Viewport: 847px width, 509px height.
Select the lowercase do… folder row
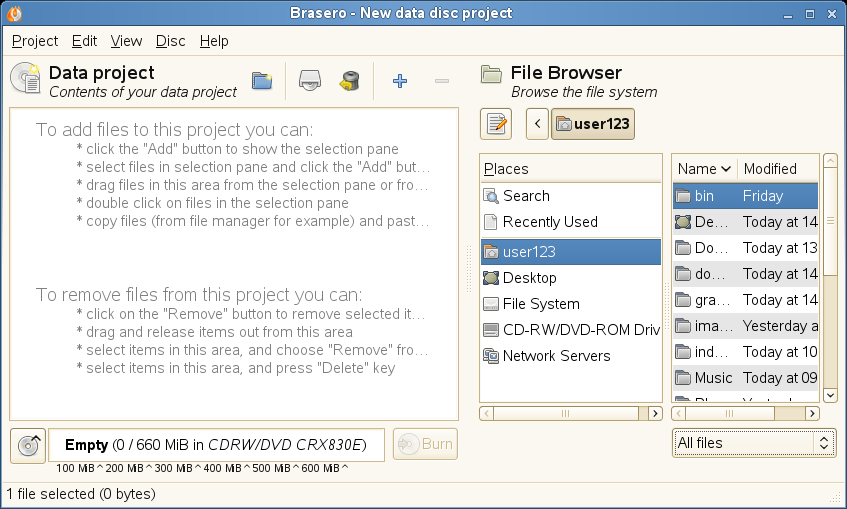pyautogui.click(x=745, y=273)
